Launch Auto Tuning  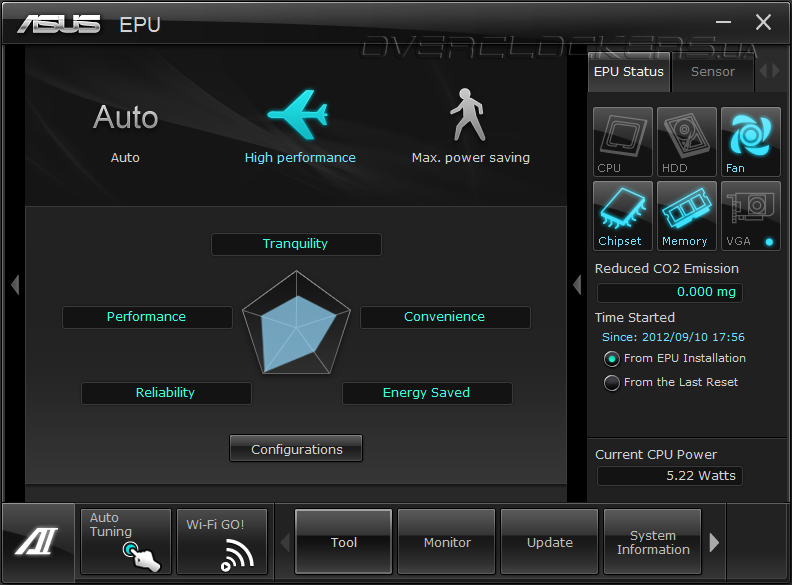coord(126,542)
